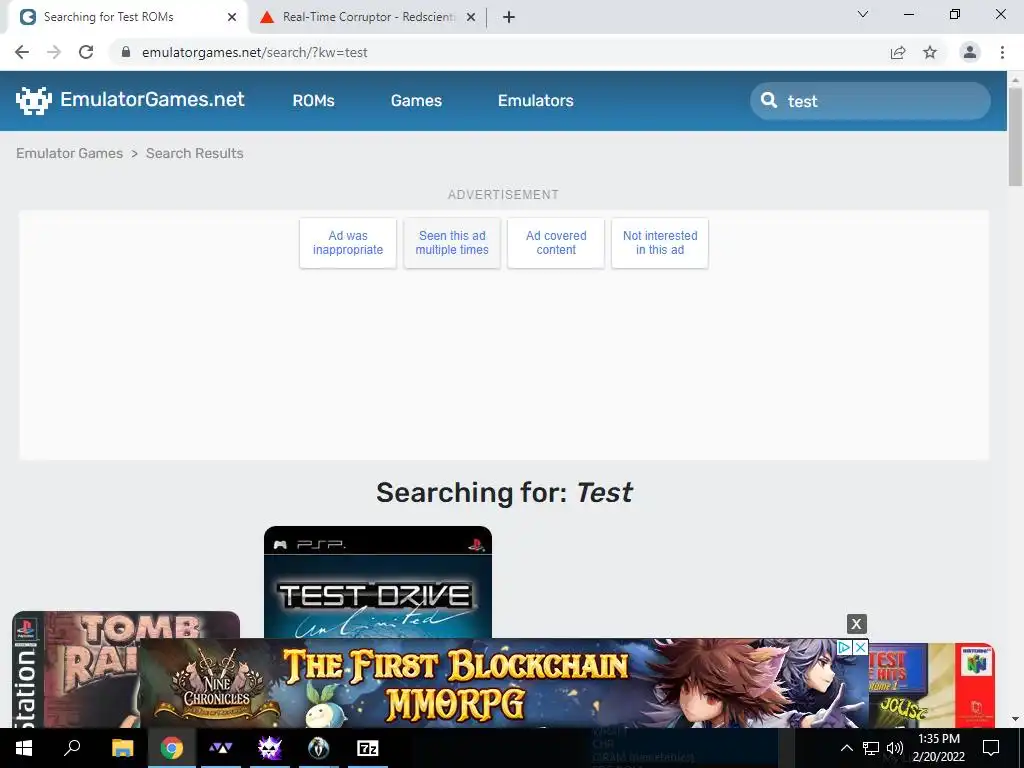Viewport: 1024px width, 768px height.
Task: Close the ad with the small blue X icon
Action: [861, 647]
